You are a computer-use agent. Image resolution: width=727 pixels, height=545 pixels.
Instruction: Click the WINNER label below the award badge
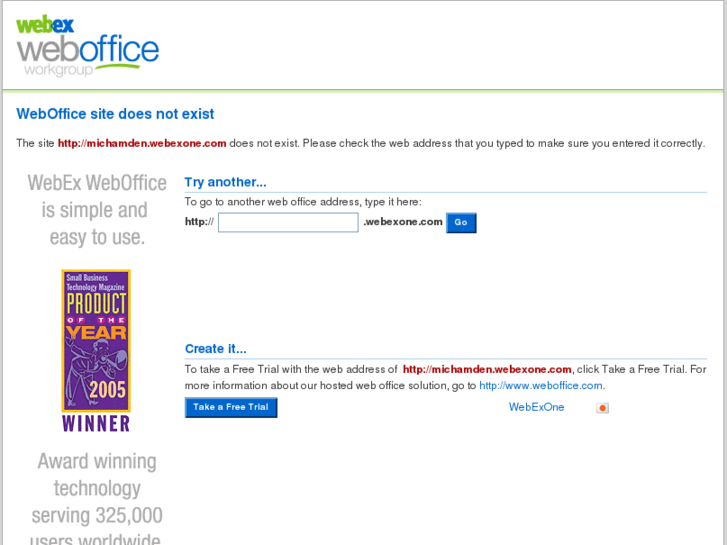96,423
